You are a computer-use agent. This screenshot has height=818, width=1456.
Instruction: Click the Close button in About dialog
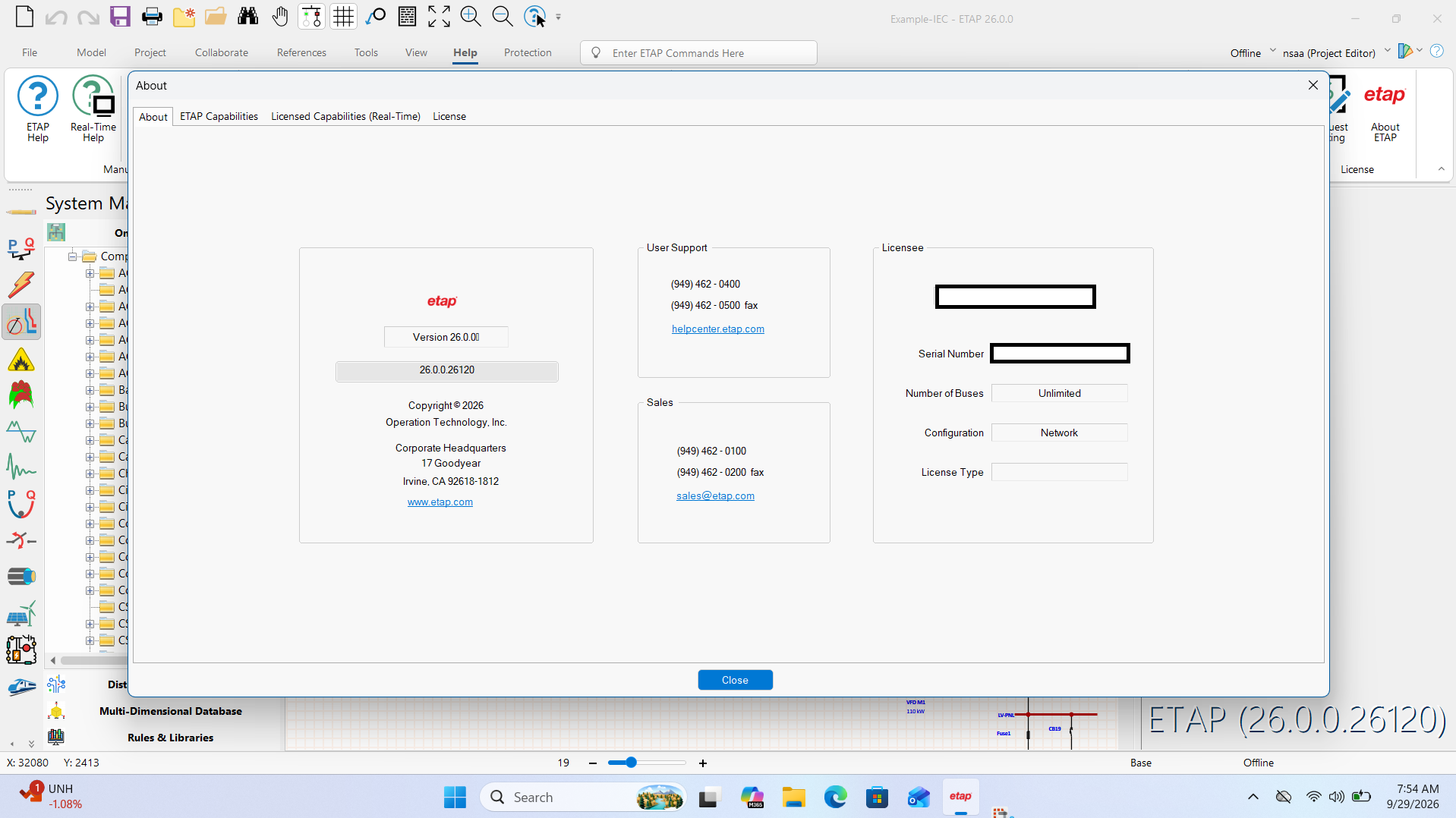pyautogui.click(x=735, y=680)
